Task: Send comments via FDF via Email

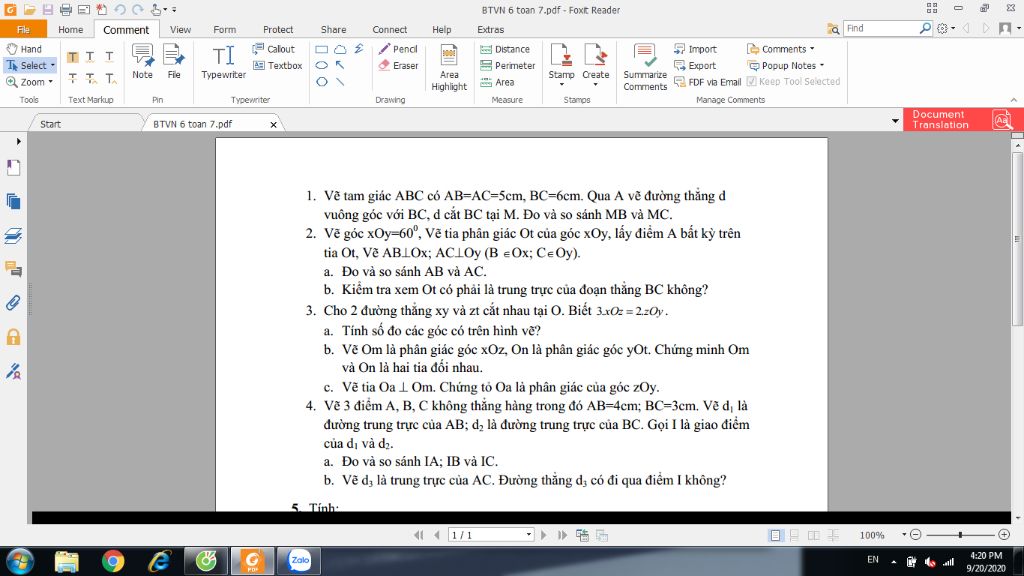Action: 707,82
